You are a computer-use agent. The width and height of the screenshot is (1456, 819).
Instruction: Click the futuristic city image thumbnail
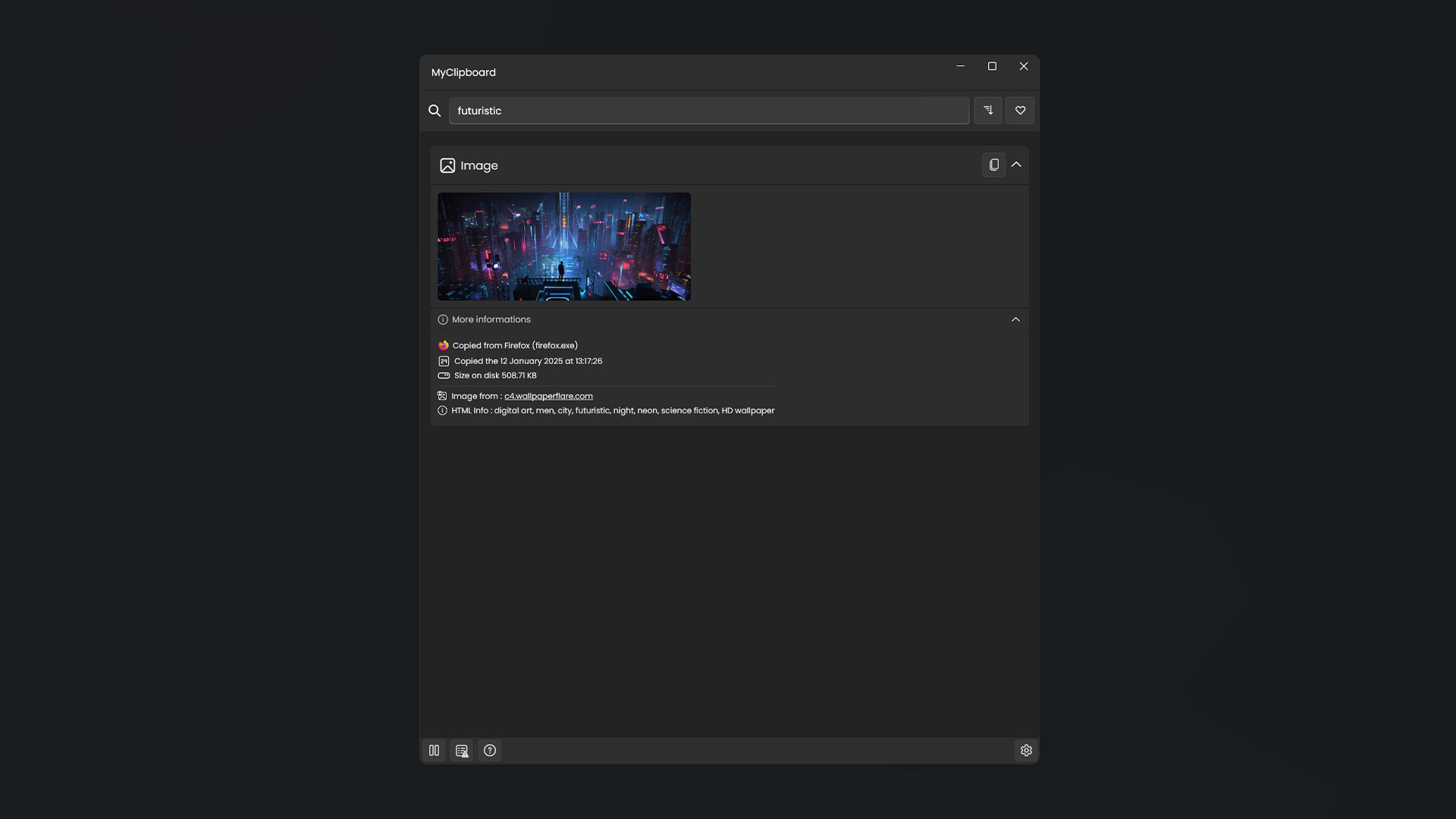tap(564, 246)
